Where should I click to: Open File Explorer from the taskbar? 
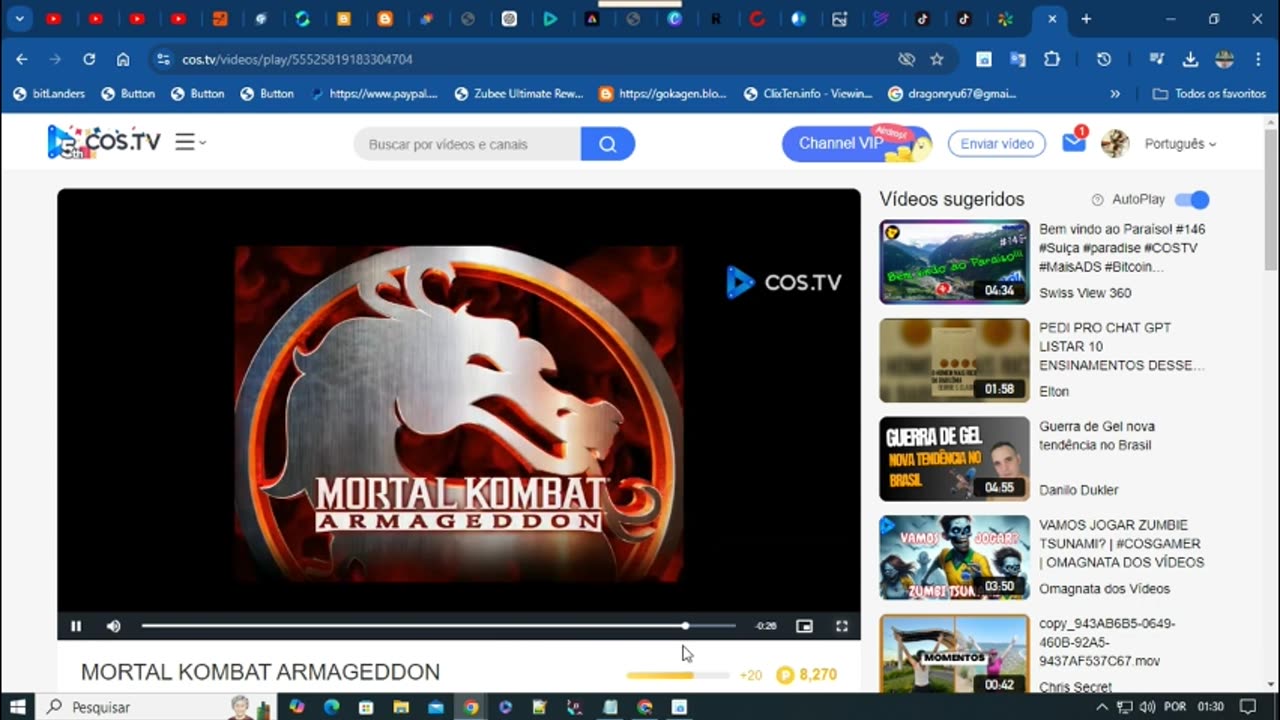click(401, 707)
